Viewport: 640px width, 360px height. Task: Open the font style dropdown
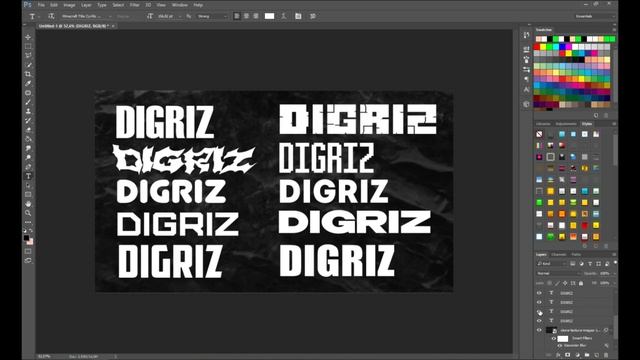129,16
